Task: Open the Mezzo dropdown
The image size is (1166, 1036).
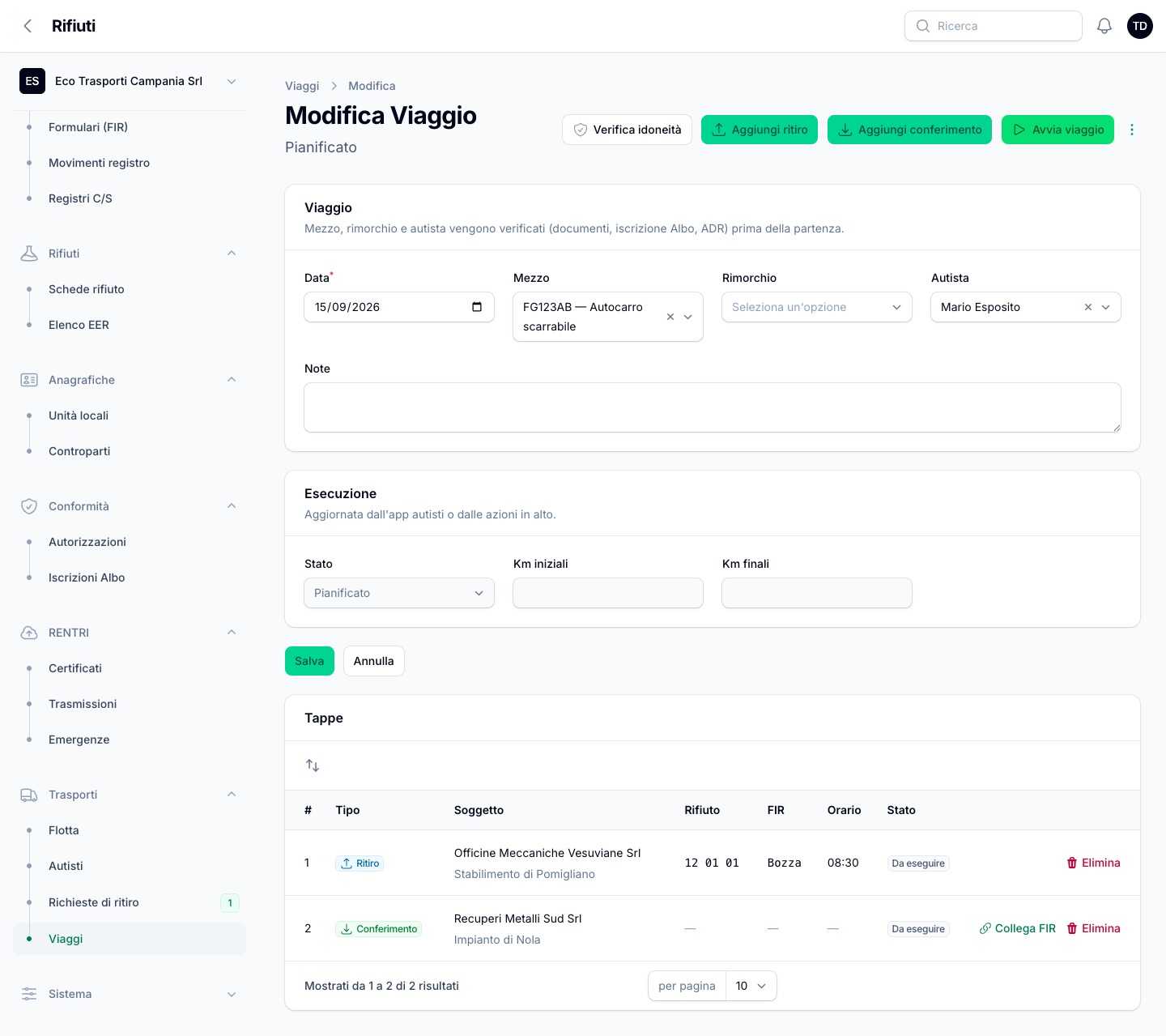Action: click(x=608, y=317)
